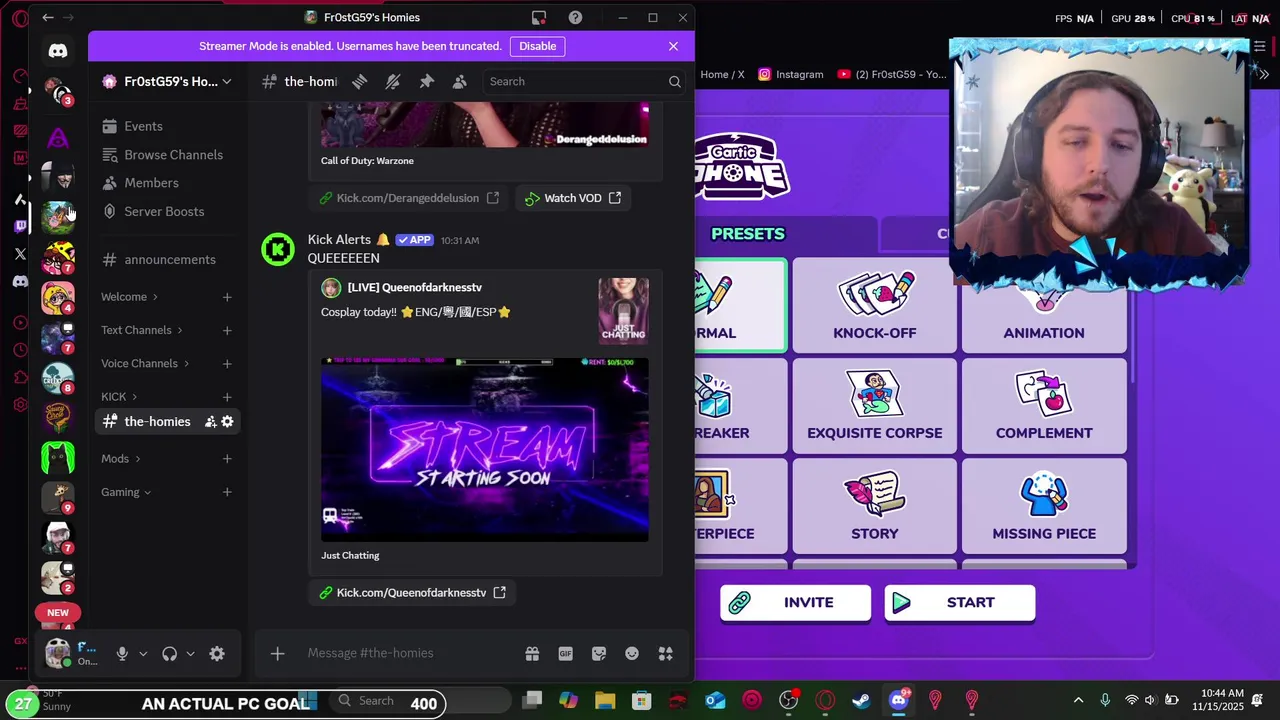Click INVITE button in Gartic Phone
Screen dimensions: 1280x720
(795, 603)
